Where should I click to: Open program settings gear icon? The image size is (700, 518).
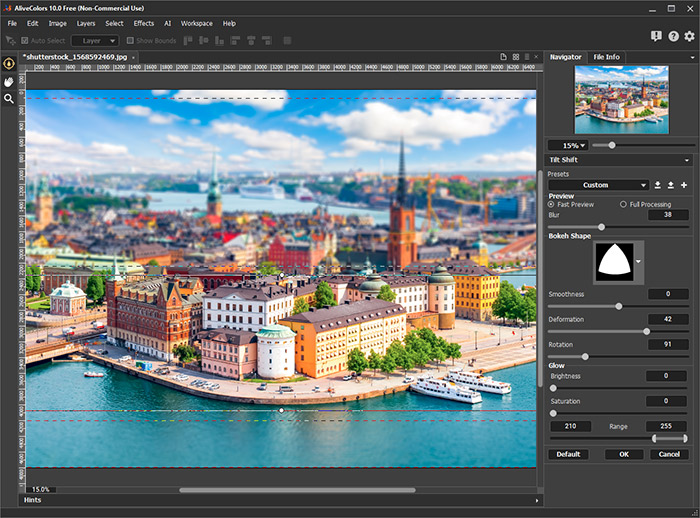(x=689, y=37)
